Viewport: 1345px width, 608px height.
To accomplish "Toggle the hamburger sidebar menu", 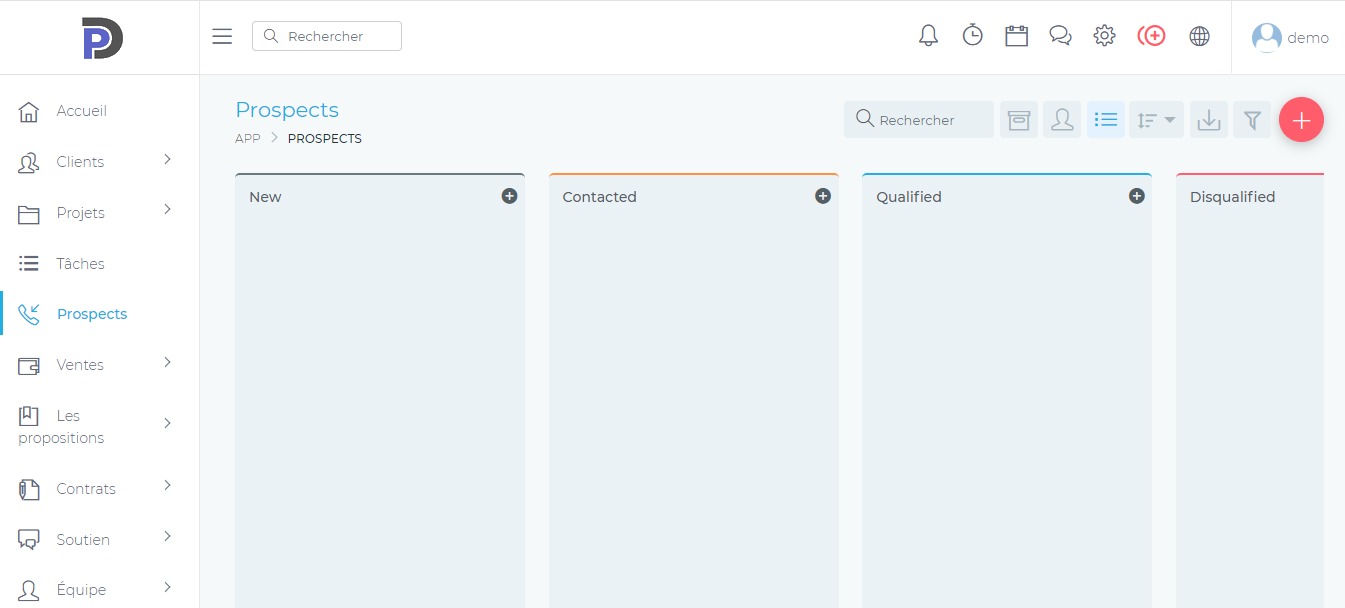I will pyautogui.click(x=222, y=36).
